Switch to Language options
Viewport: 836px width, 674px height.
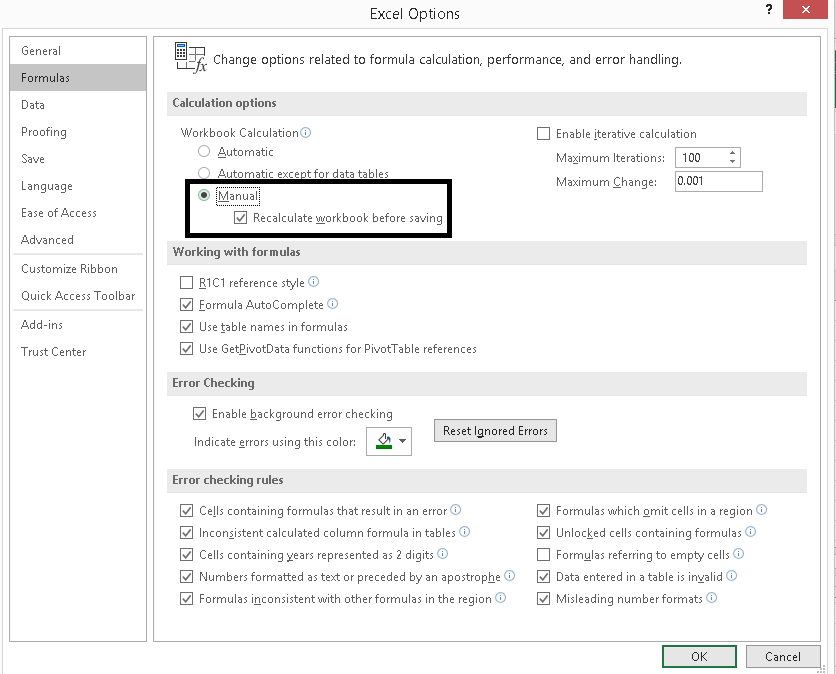click(78, 186)
